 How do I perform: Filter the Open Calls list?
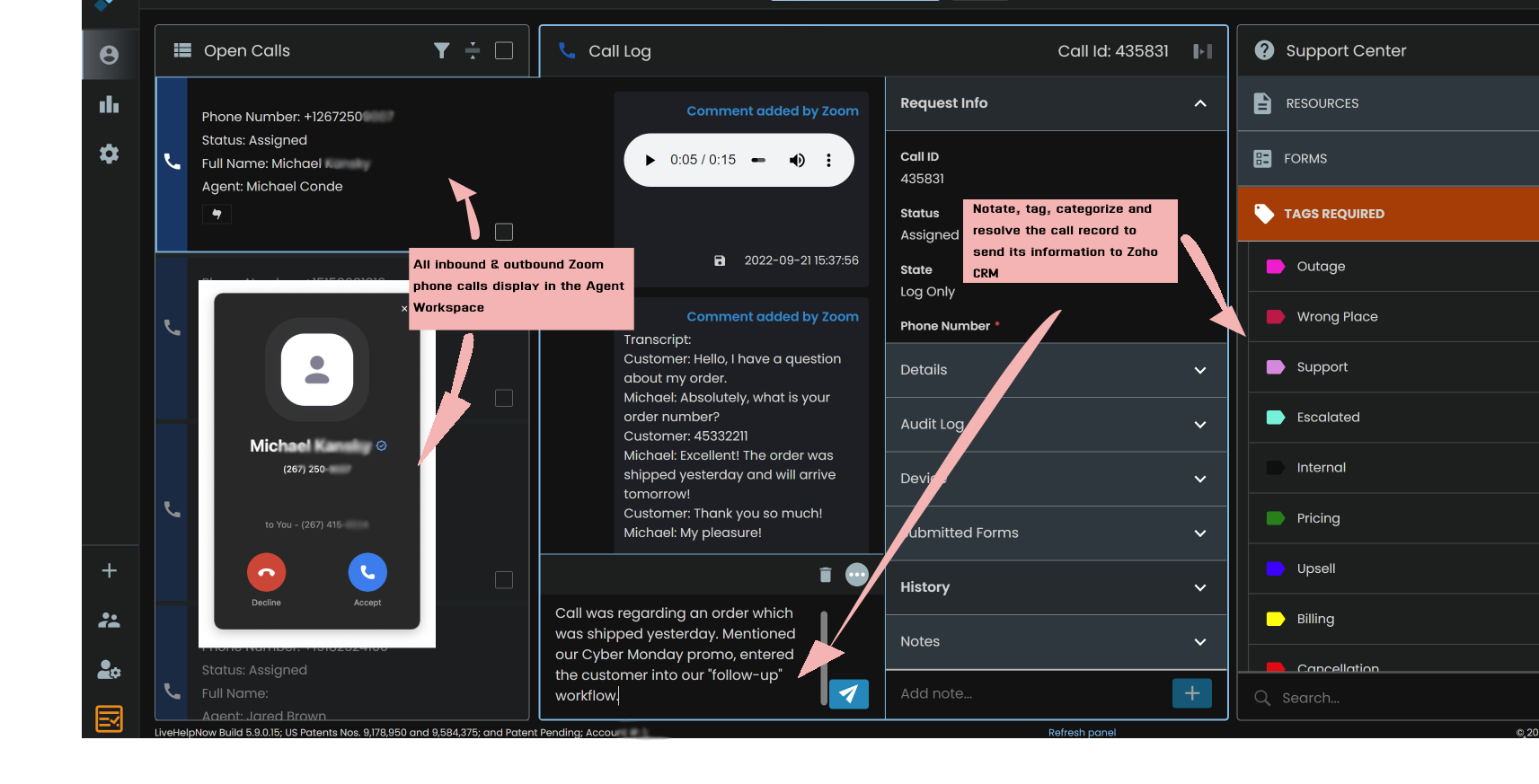point(441,50)
